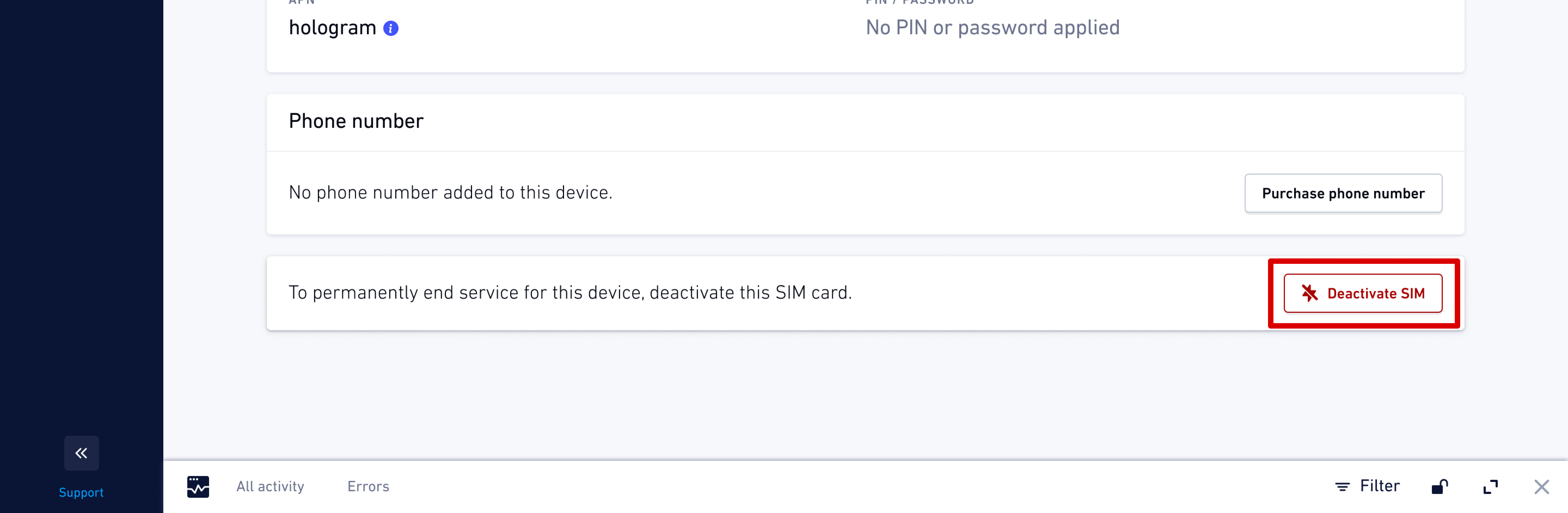
Task: Click the No PIN or password applied text
Action: coord(993,27)
